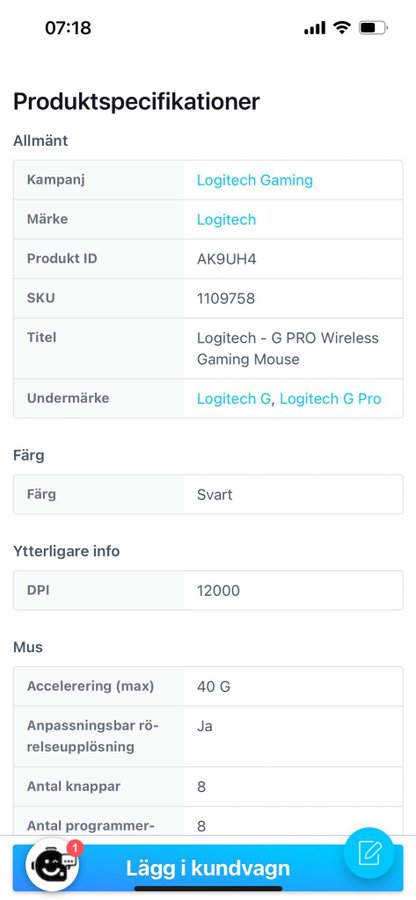Tap the Antal knappar row
416x900 pixels.
pyautogui.click(x=208, y=786)
